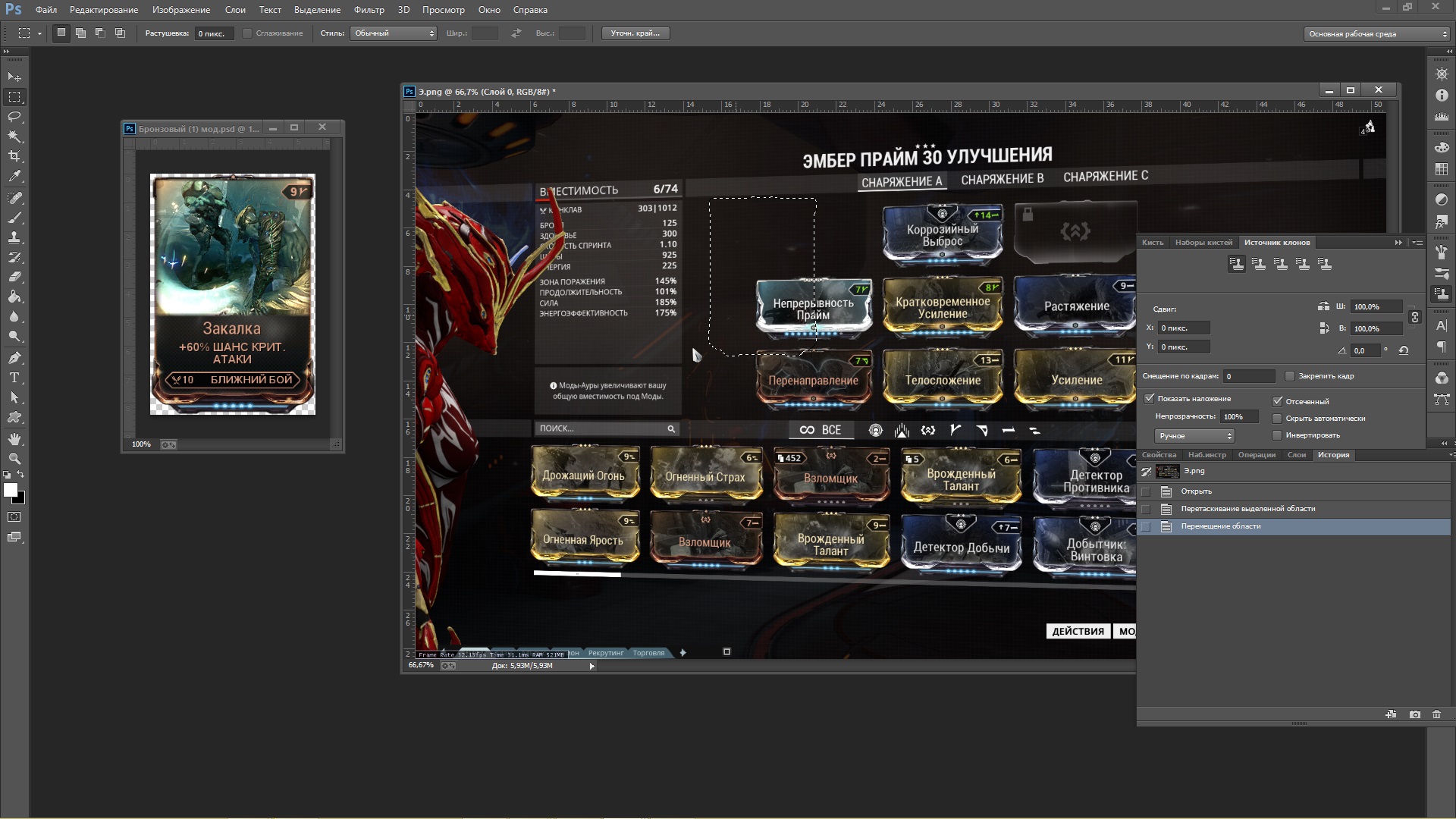Click СНАРЯЖЕНИЕ B tab
This screenshot has width=1456, height=819.
tap(1002, 176)
